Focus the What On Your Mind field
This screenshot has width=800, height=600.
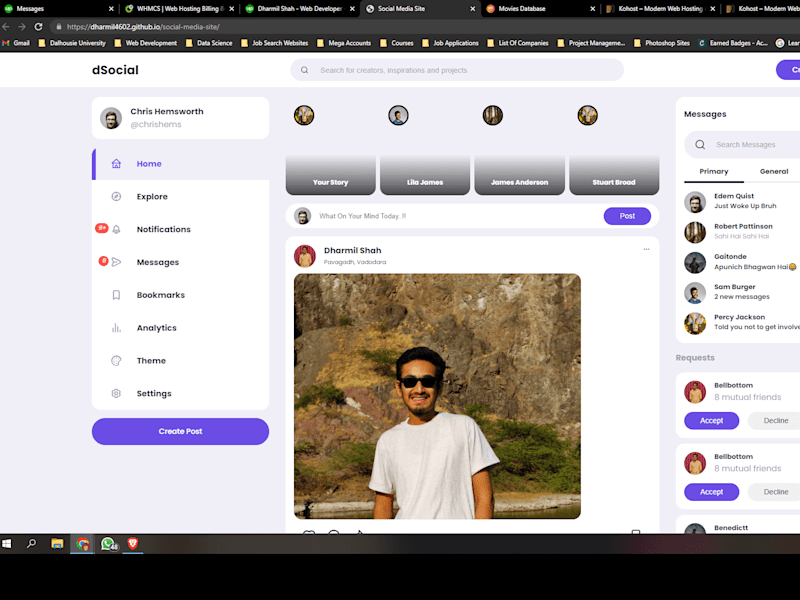point(457,216)
